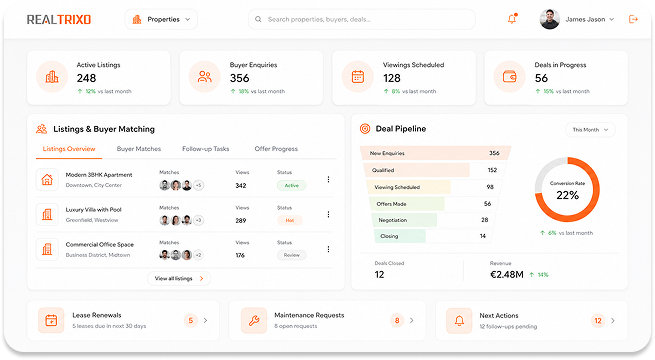The height and width of the screenshot is (360, 655).
Task: Click the Listings & Buyer Matching header icon
Action: tap(41, 129)
